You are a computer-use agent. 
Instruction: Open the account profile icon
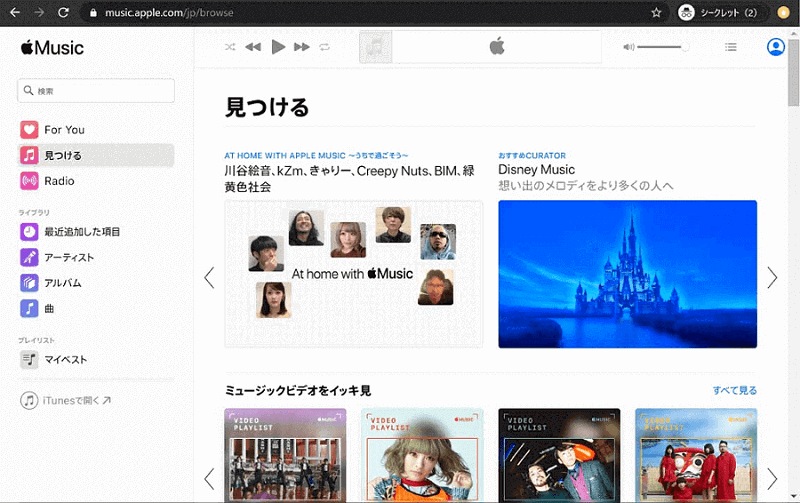point(776,47)
